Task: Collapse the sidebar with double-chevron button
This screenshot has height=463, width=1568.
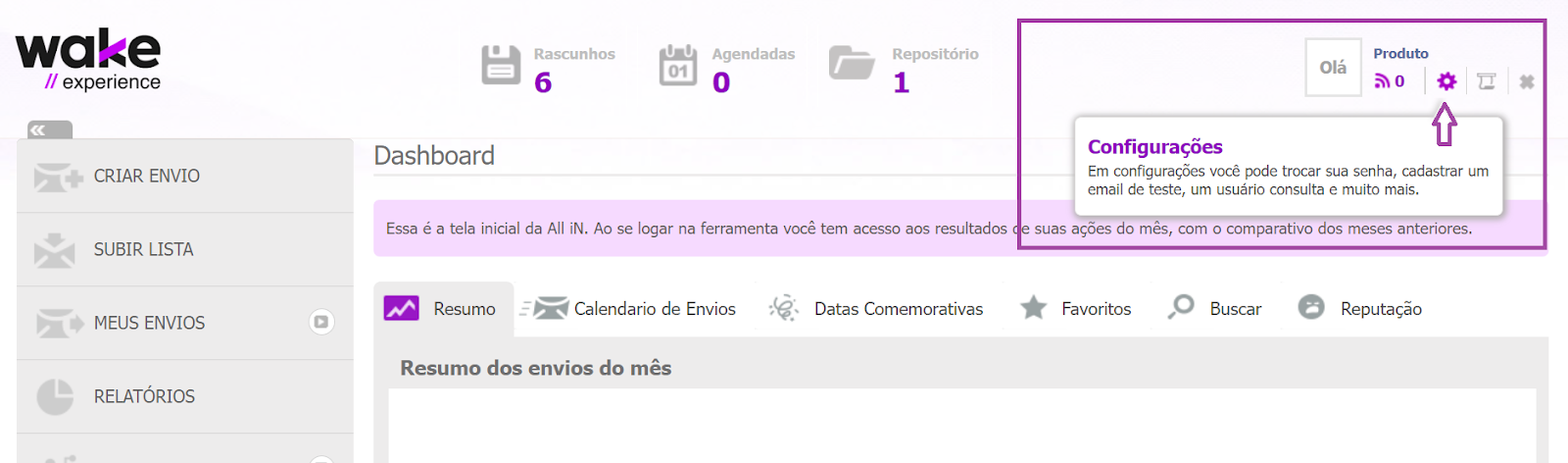Action: [x=50, y=129]
